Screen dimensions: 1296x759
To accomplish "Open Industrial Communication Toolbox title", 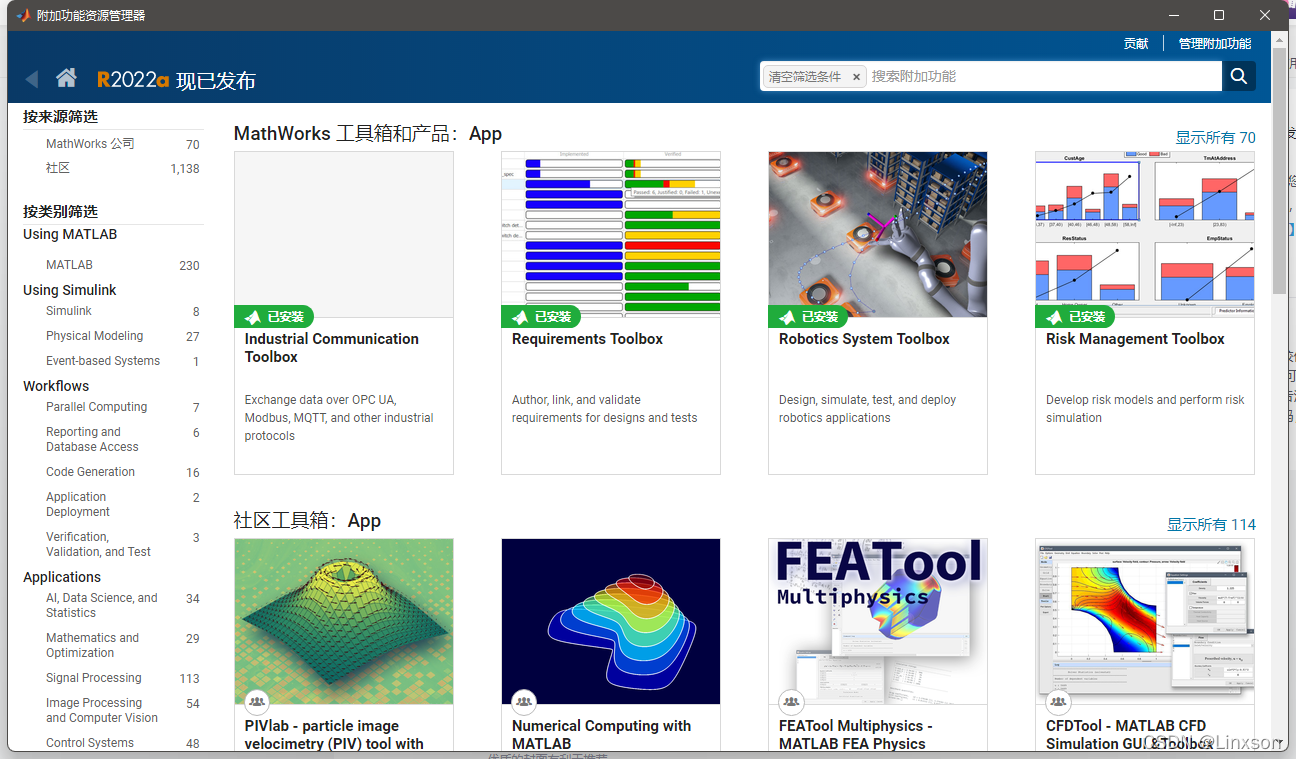I will pos(331,348).
